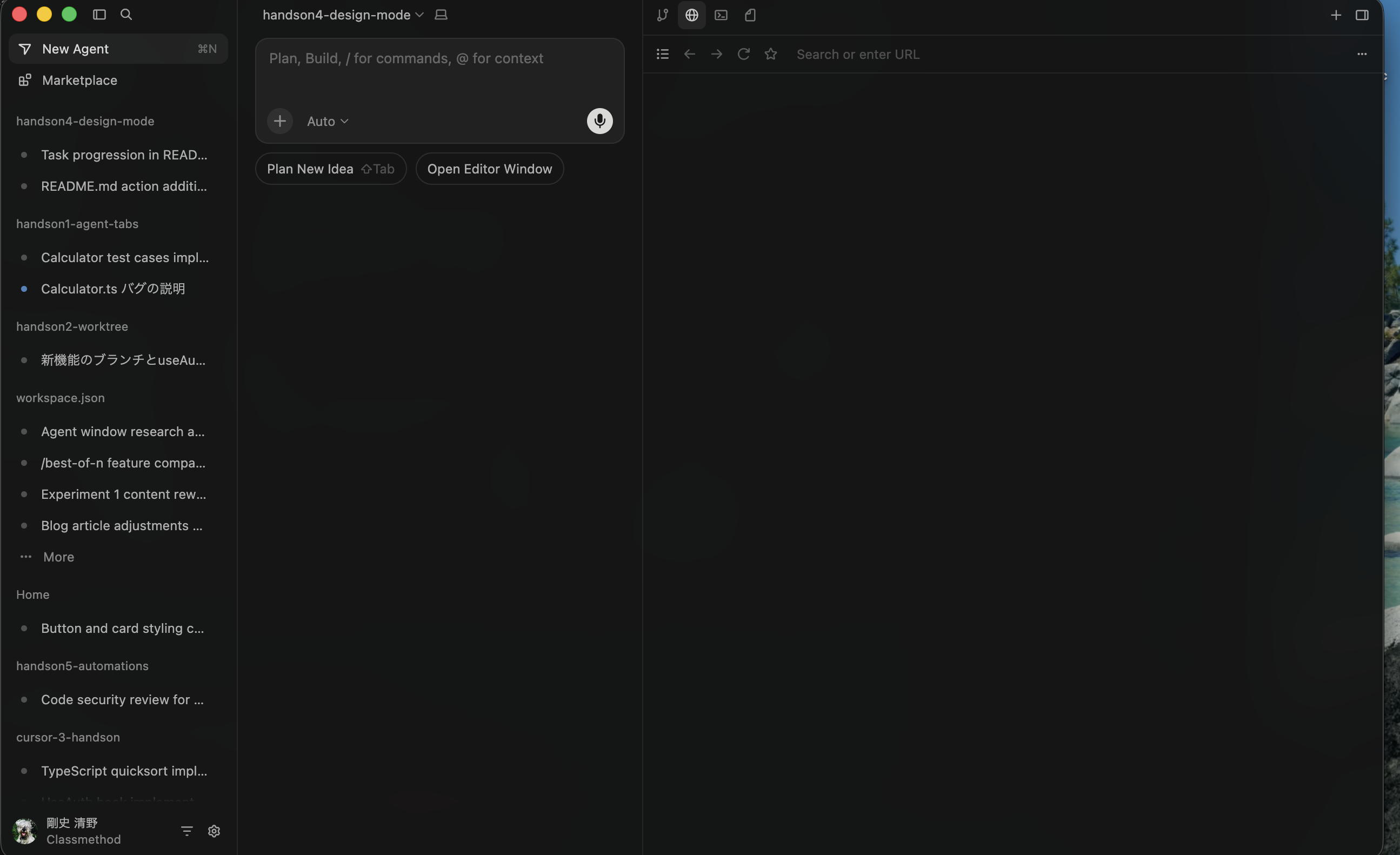This screenshot has width=1400, height=855.
Task: Open settings via the gear icon
Action: tap(214, 831)
